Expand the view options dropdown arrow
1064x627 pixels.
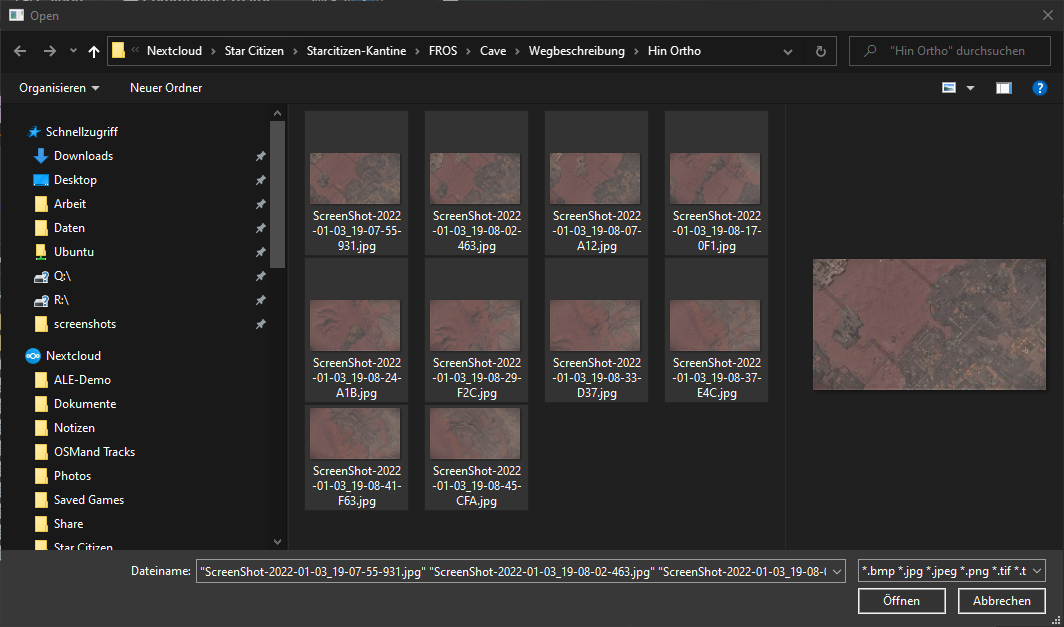pos(970,88)
